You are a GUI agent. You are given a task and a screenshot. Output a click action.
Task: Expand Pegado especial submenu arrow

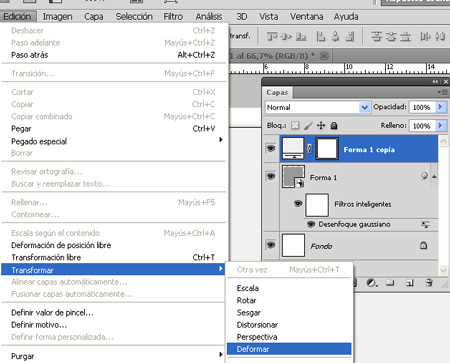pos(220,140)
